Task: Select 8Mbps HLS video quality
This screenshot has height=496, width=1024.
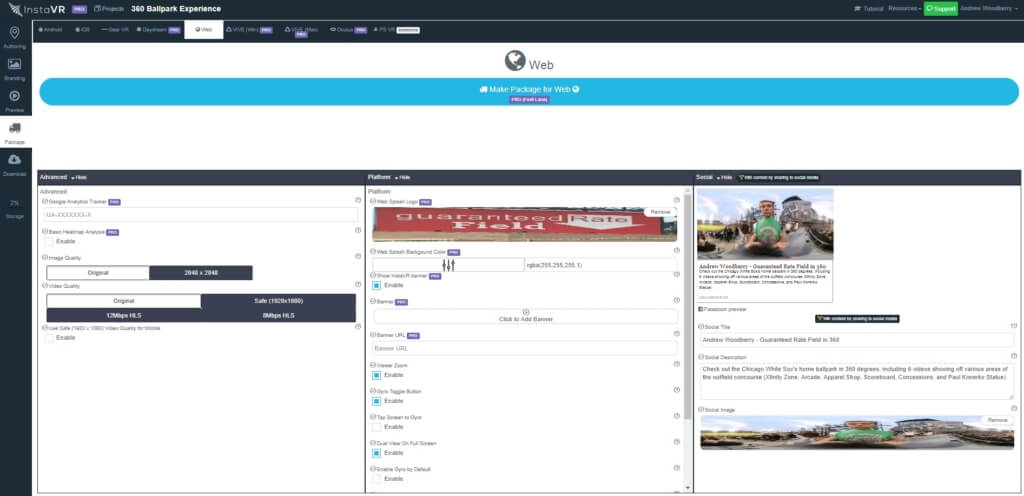Action: click(278, 315)
